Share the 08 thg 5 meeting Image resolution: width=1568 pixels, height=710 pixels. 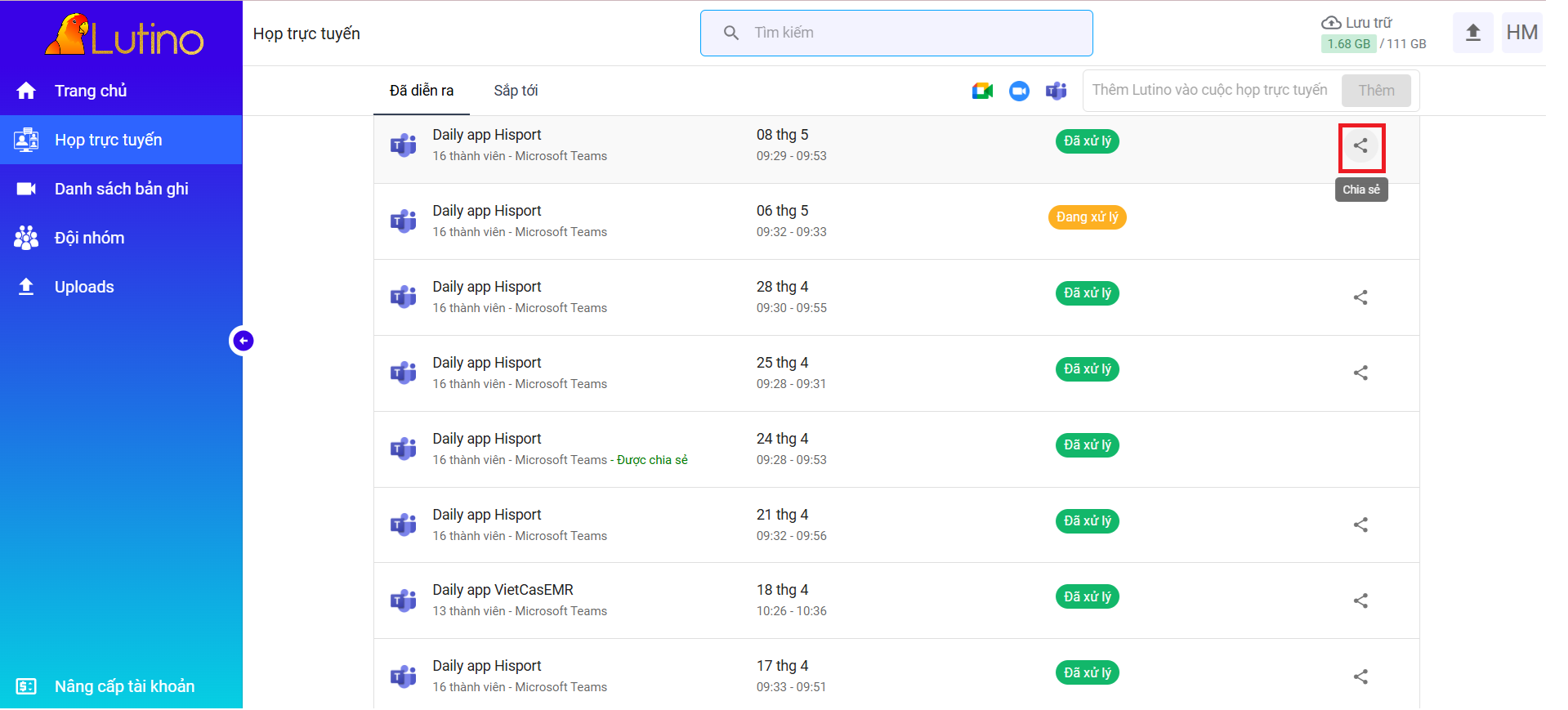click(x=1360, y=145)
